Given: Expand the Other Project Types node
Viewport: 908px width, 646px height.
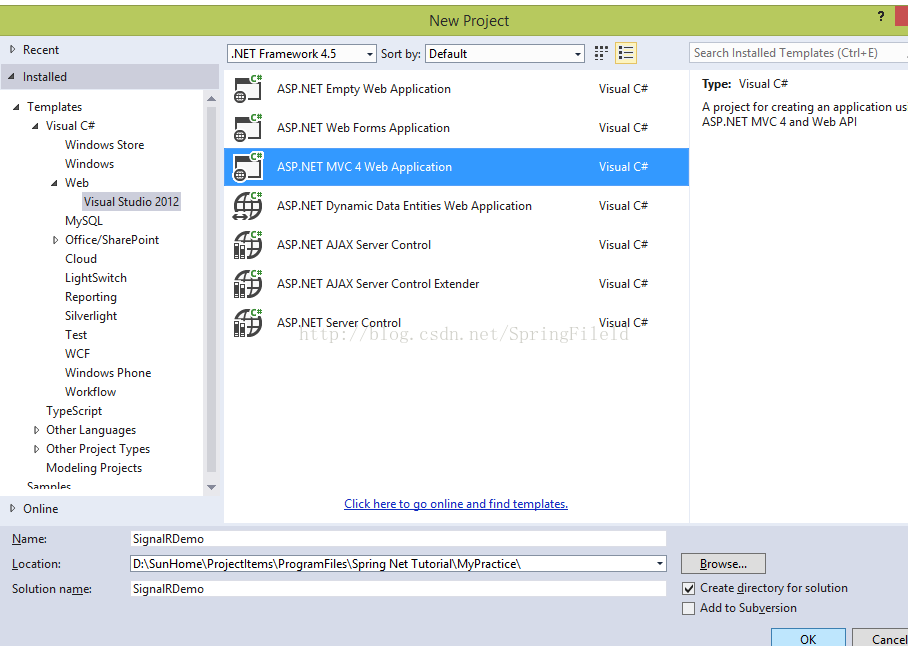Looking at the screenshot, I should 36,449.
